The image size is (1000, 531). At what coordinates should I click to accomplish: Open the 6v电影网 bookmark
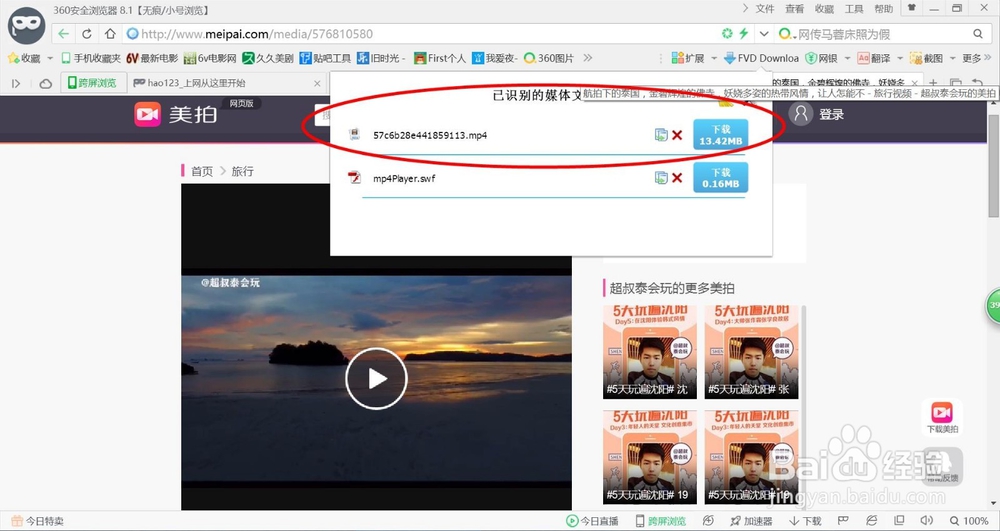tap(210, 58)
